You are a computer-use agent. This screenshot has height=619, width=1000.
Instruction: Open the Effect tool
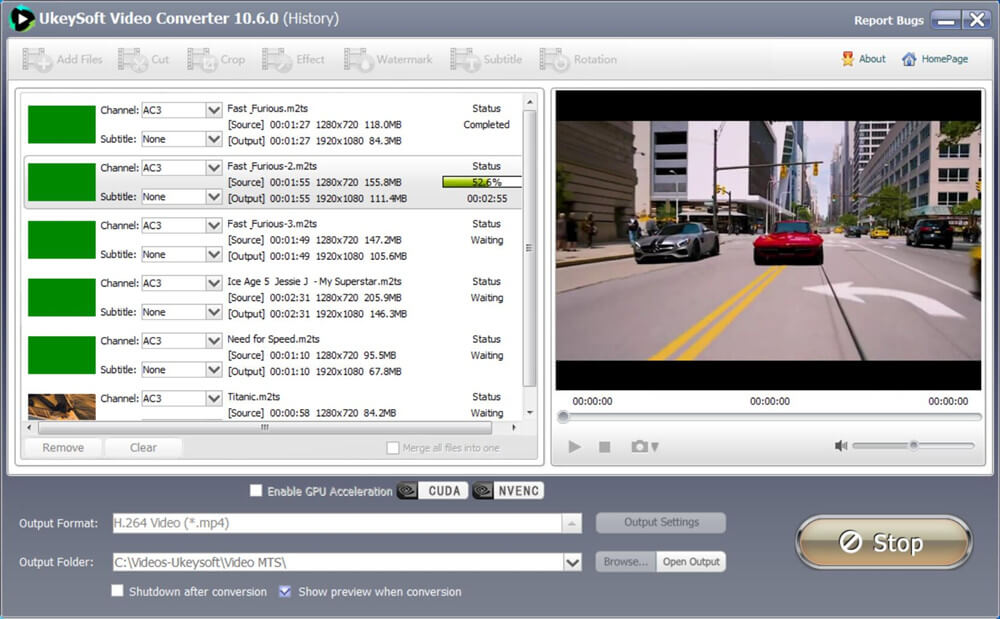[293, 59]
